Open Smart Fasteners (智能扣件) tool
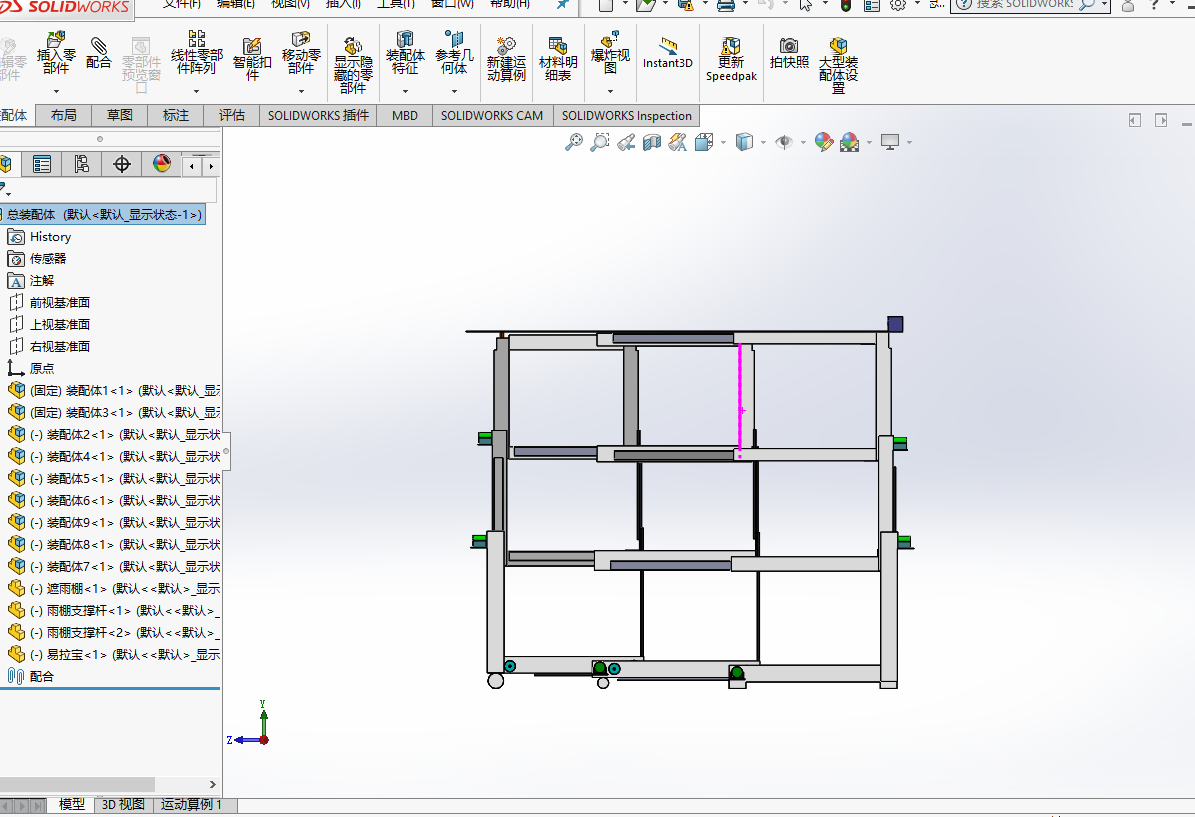The image size is (1195, 817). tap(252, 59)
